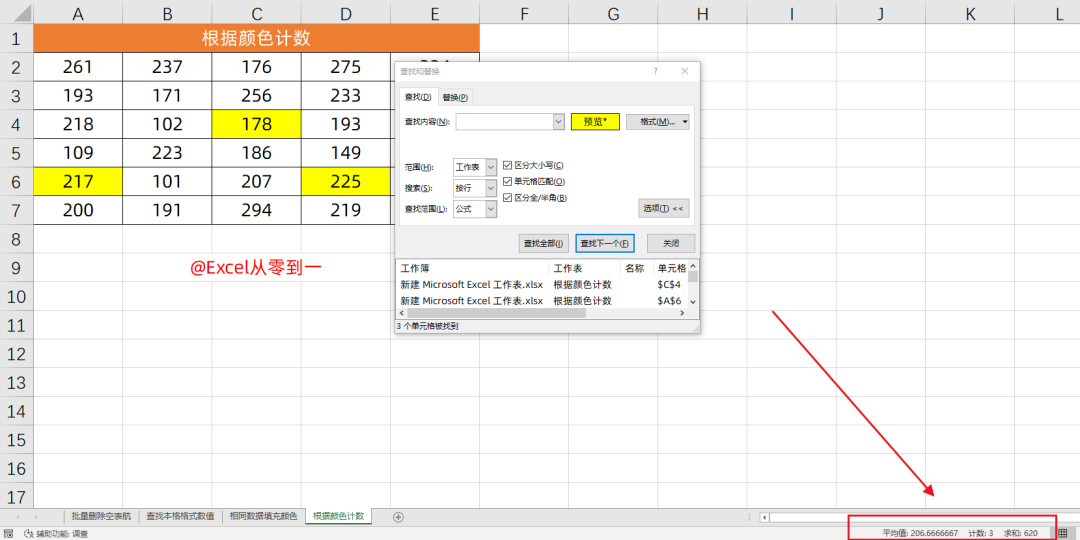The width and height of the screenshot is (1080, 540).
Task: Click the 名称 column header in results
Action: 637,268
